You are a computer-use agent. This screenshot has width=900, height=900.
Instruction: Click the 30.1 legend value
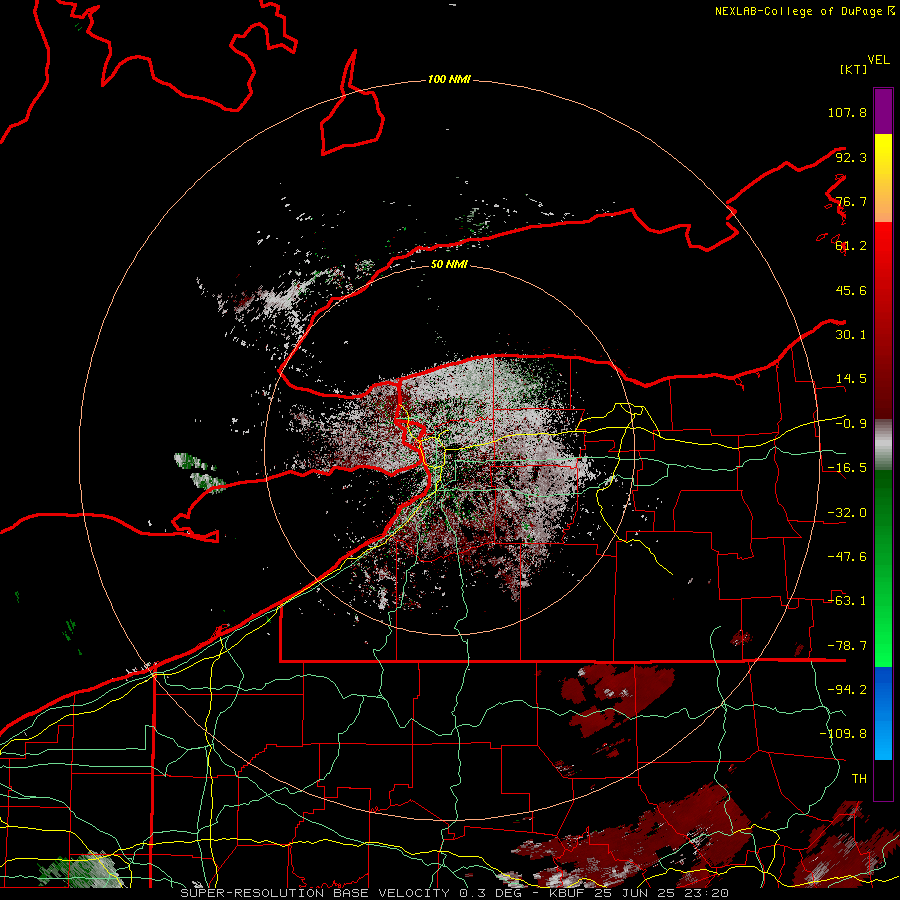(851, 335)
